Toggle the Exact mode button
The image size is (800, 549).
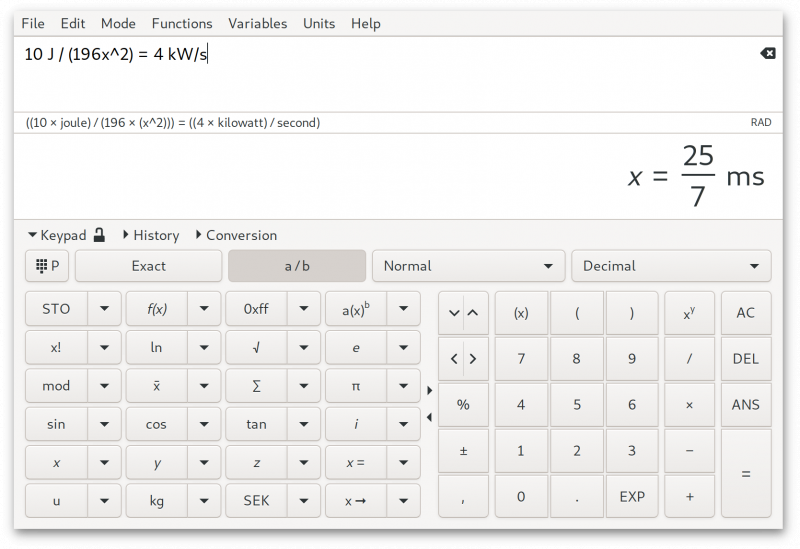coord(148,266)
